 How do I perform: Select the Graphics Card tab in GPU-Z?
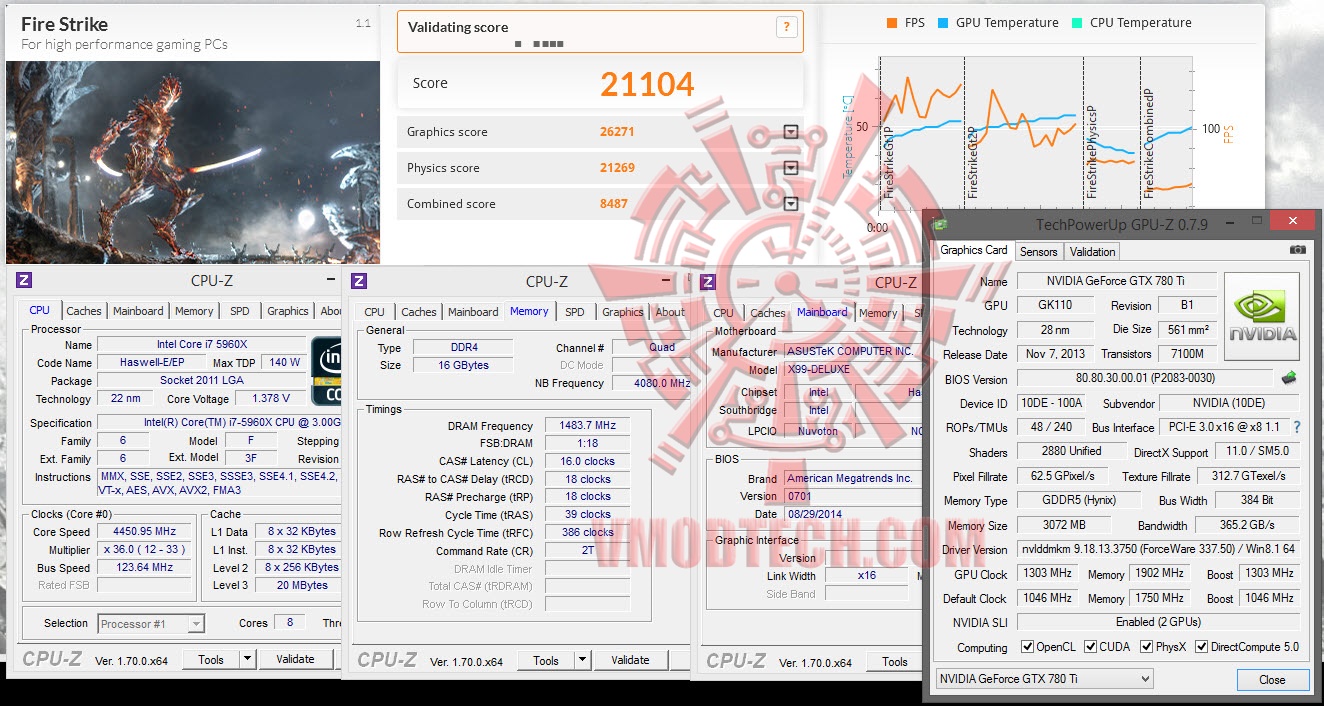pyautogui.click(x=974, y=250)
